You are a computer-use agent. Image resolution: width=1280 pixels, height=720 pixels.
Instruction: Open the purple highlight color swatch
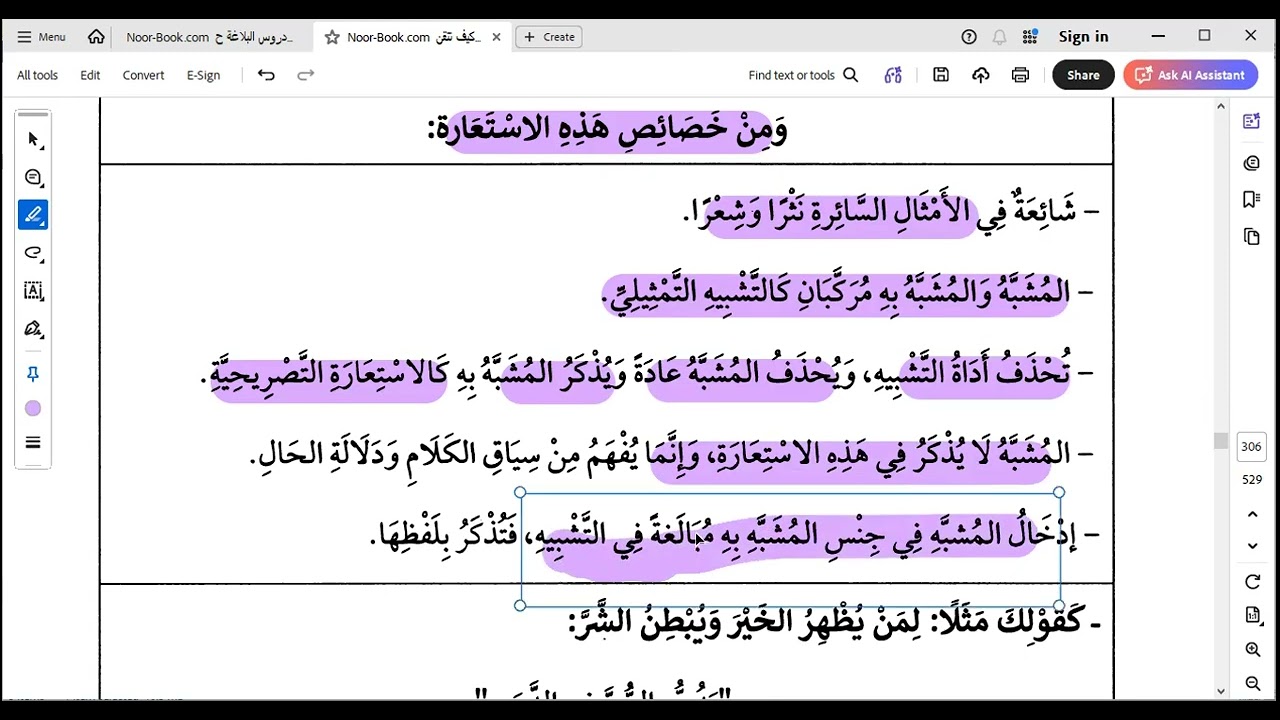[33, 409]
